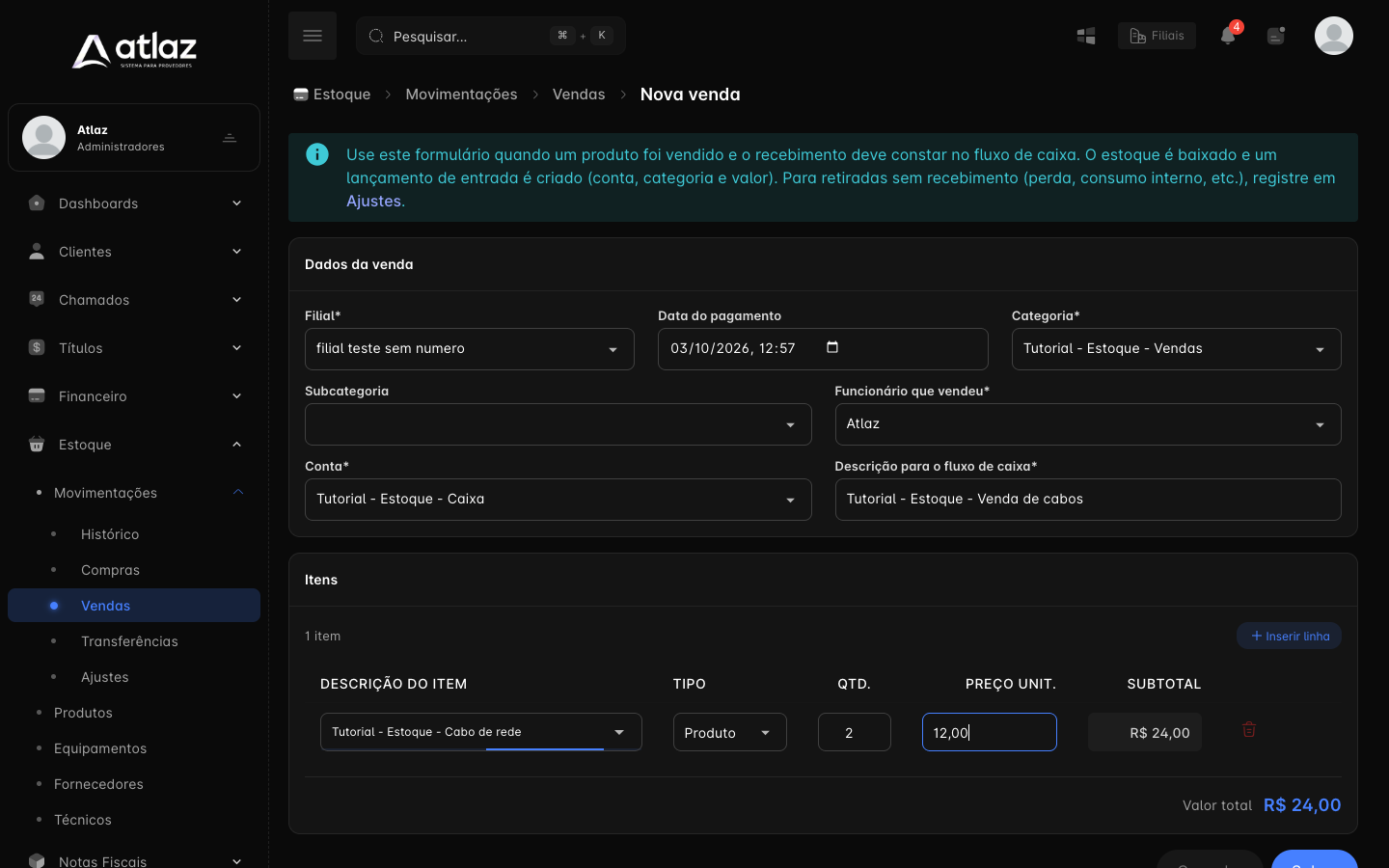The width and height of the screenshot is (1389, 868).
Task: Open the calendar picker in payment date
Action: click(832, 347)
